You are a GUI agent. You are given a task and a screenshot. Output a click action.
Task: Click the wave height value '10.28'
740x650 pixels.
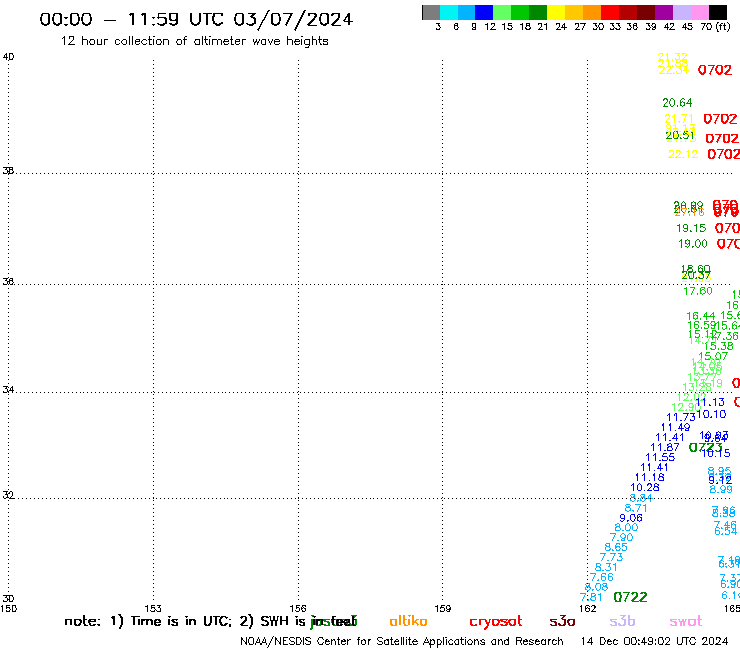pyautogui.click(x=645, y=487)
